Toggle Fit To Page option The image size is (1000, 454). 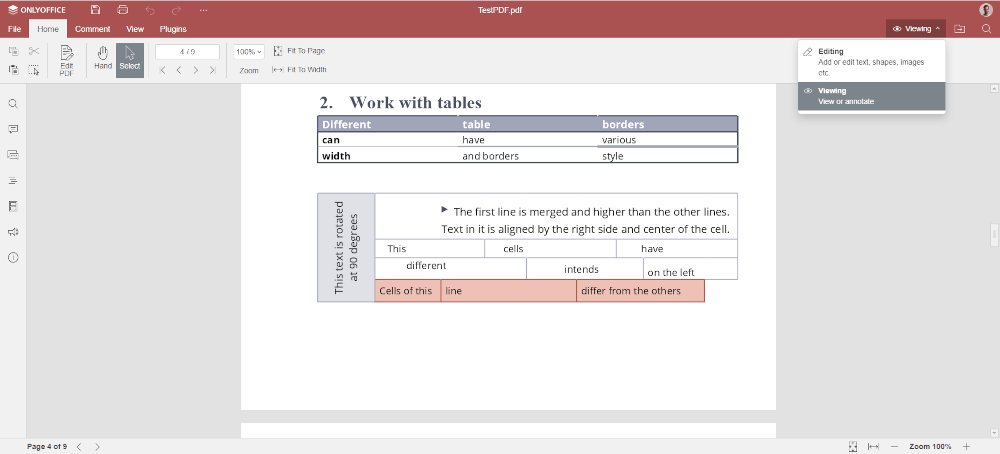pyautogui.click(x=299, y=51)
